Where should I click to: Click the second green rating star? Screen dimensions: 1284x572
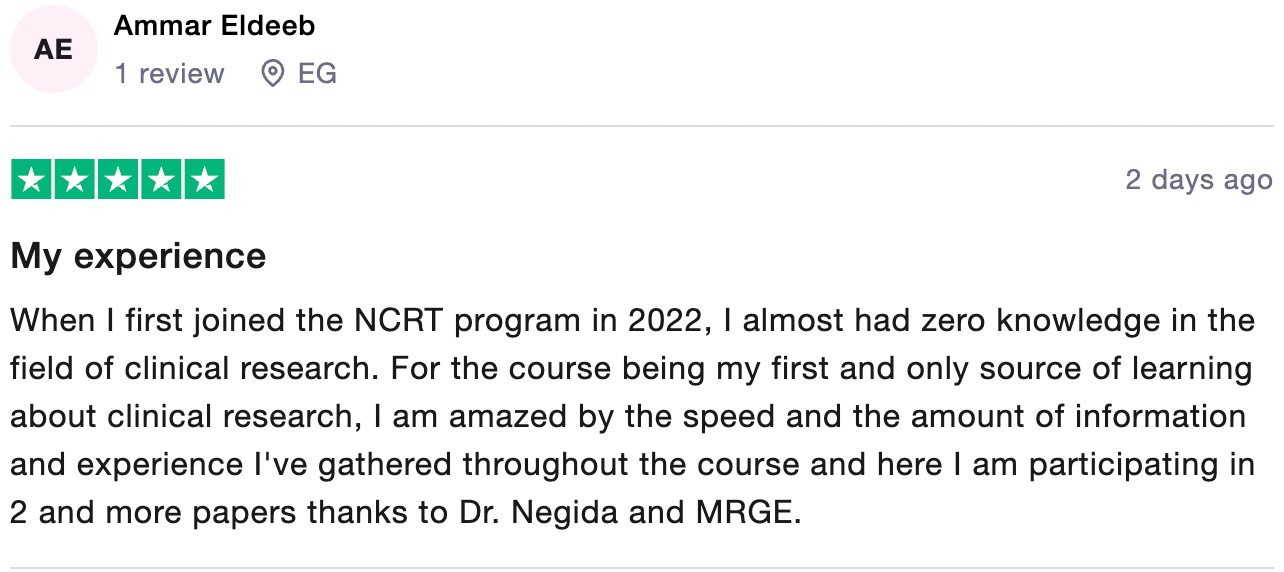[x=75, y=180]
